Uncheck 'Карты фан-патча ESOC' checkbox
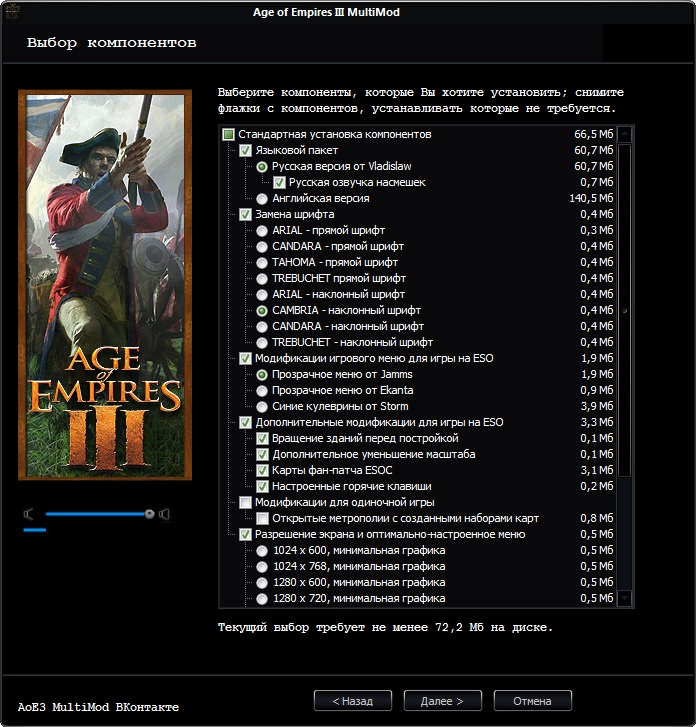696x727 pixels. pyautogui.click(x=262, y=471)
